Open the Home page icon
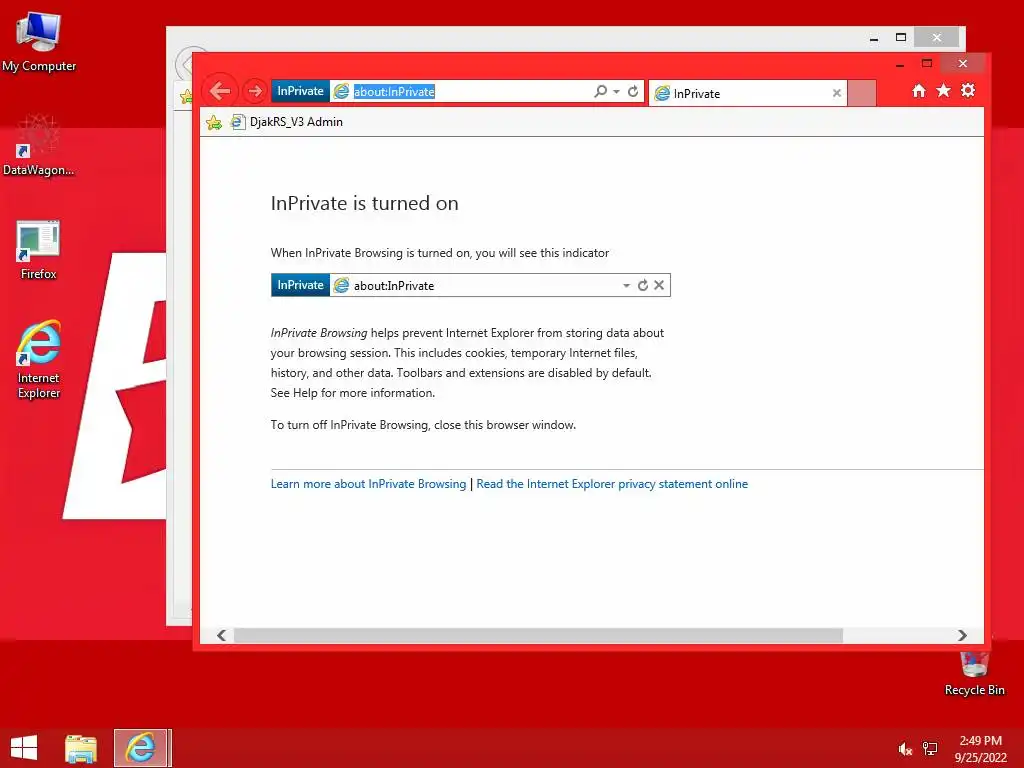The image size is (1024, 768). (919, 91)
